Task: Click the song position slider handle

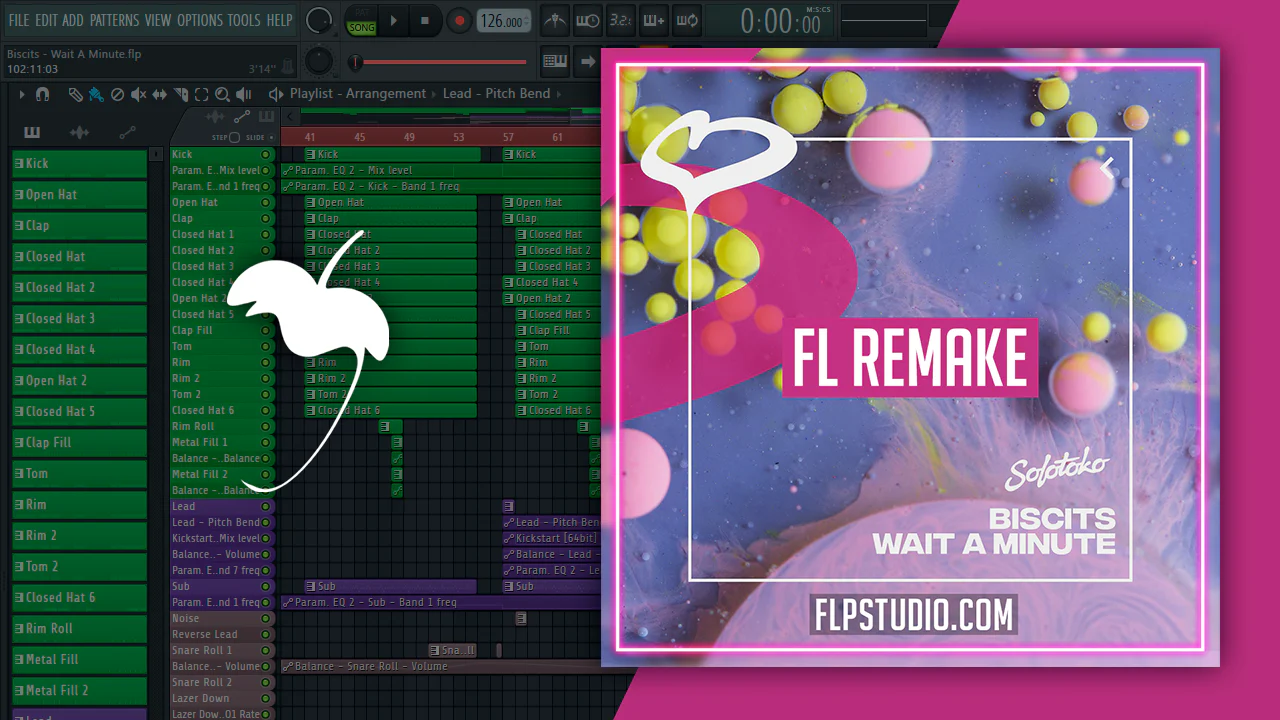Action: click(x=355, y=62)
